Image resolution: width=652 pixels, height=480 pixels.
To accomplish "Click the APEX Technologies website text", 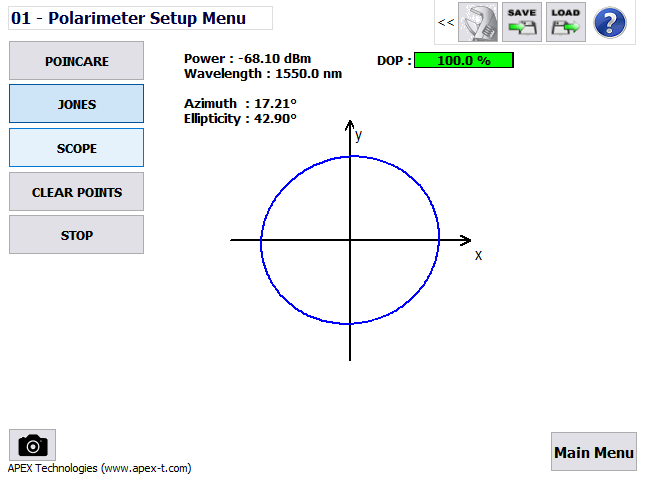I will tap(99, 468).
